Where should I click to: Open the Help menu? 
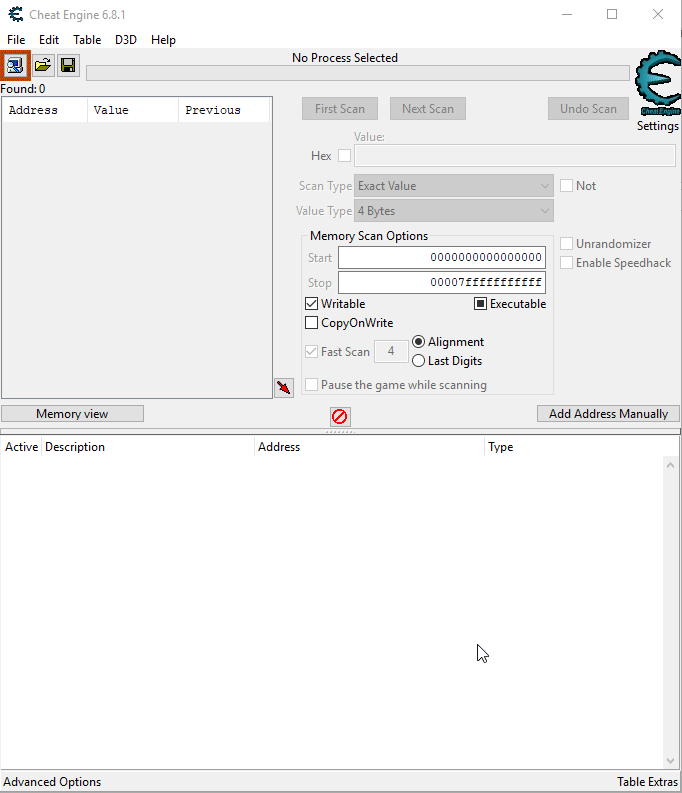point(163,40)
